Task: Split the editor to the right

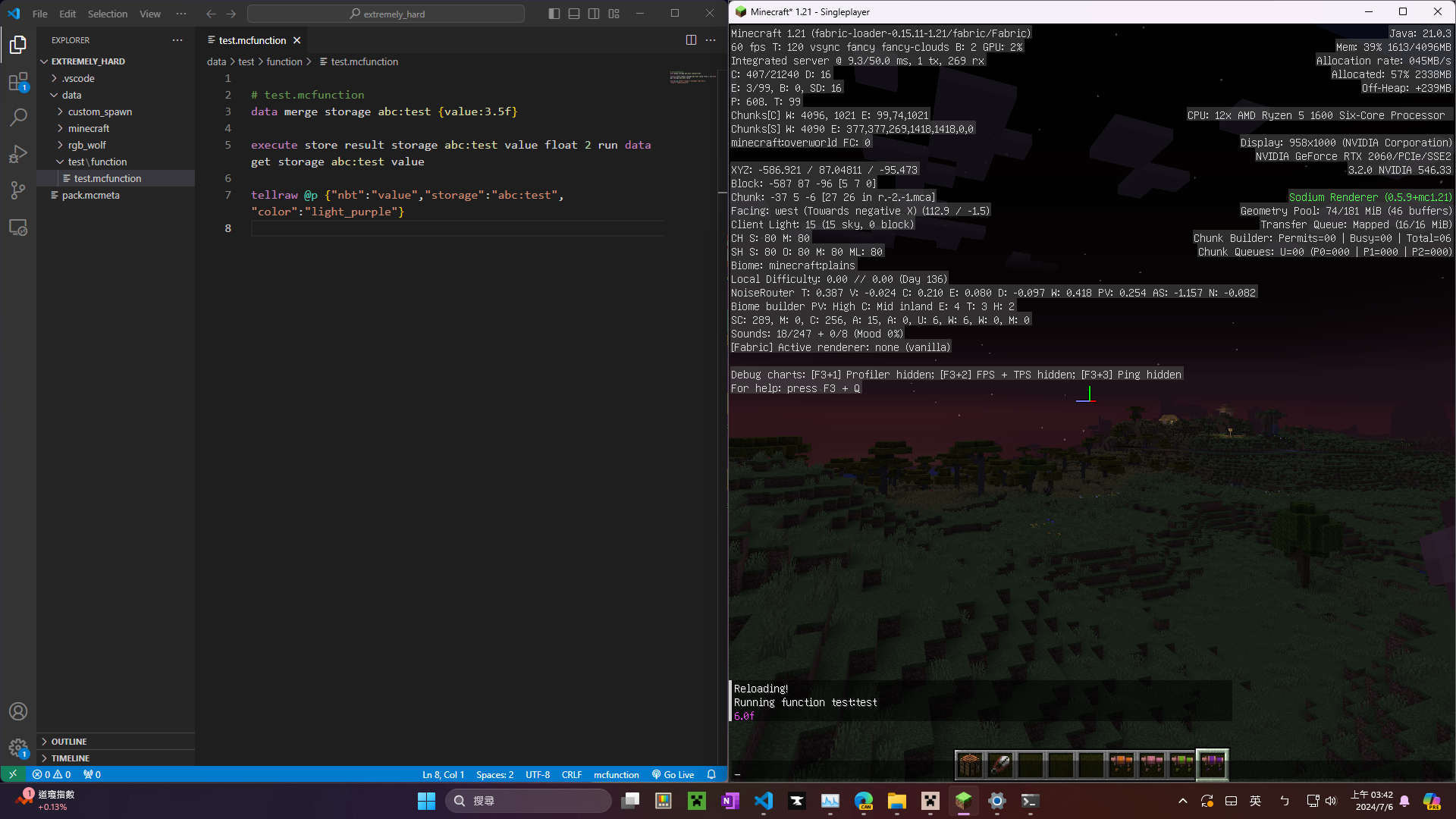Action: [x=691, y=40]
